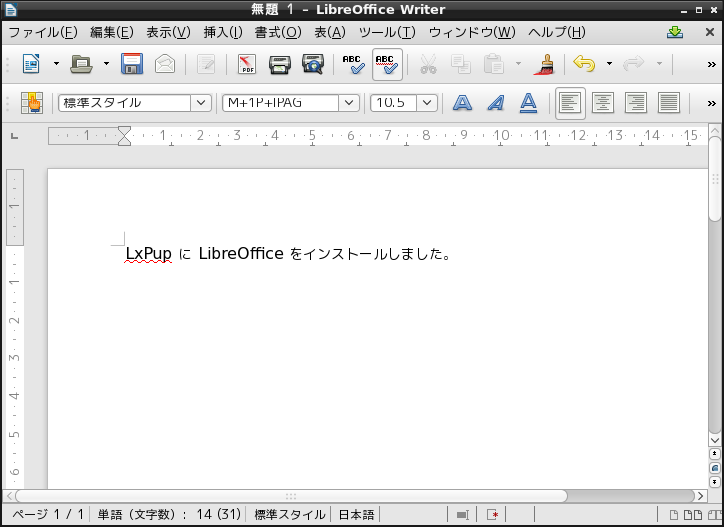Click the Copy icon
Viewport: 724px width, 527px height.
[x=461, y=64]
